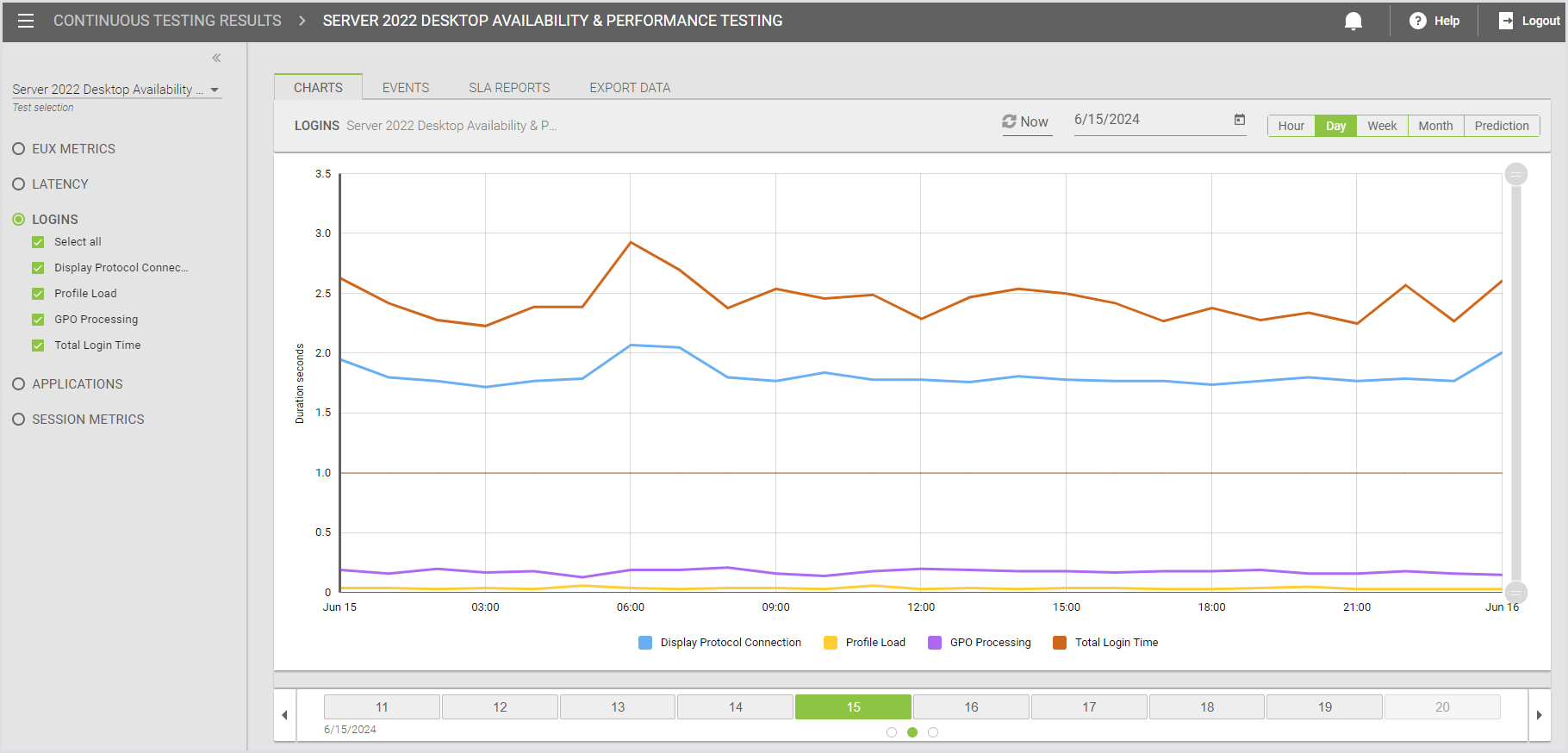Open the SLA Reports tab

pos(508,88)
